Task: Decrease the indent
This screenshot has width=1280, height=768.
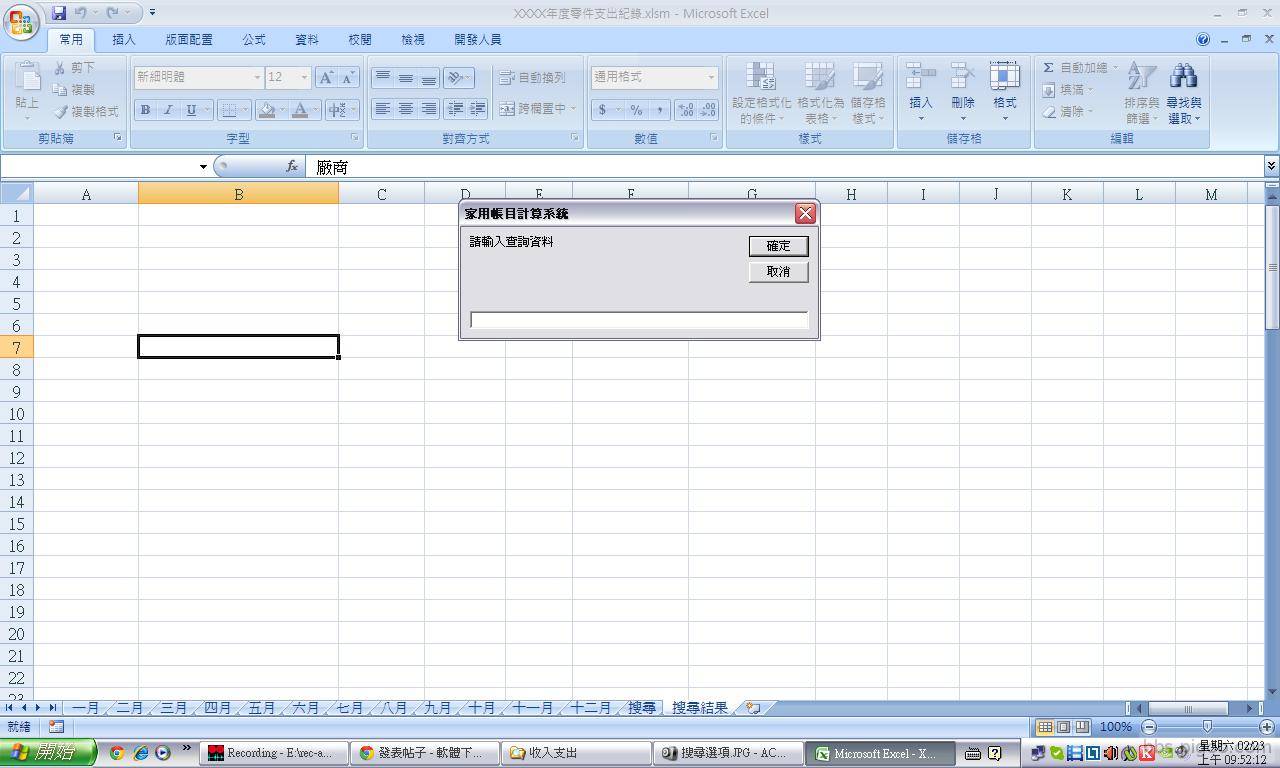Action: [455, 108]
